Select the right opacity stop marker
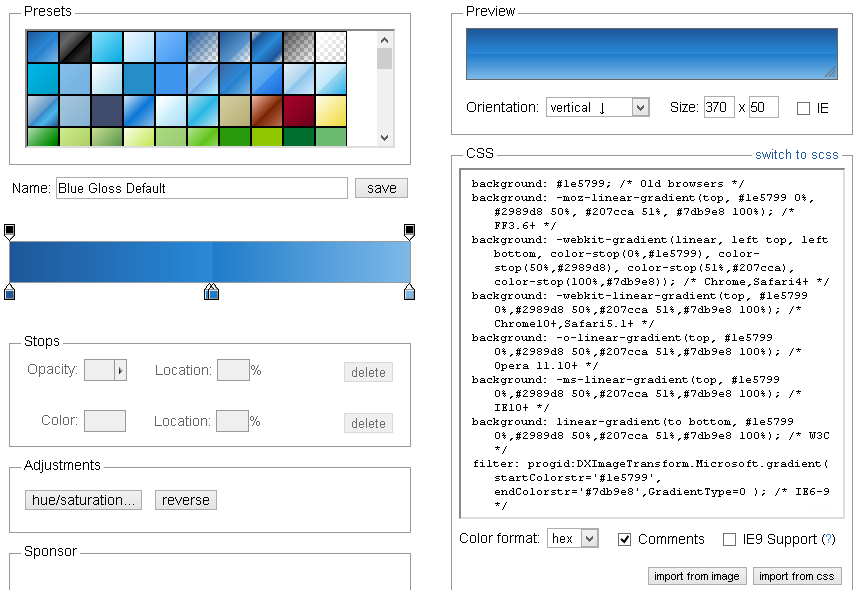The image size is (858, 590). pos(409,232)
